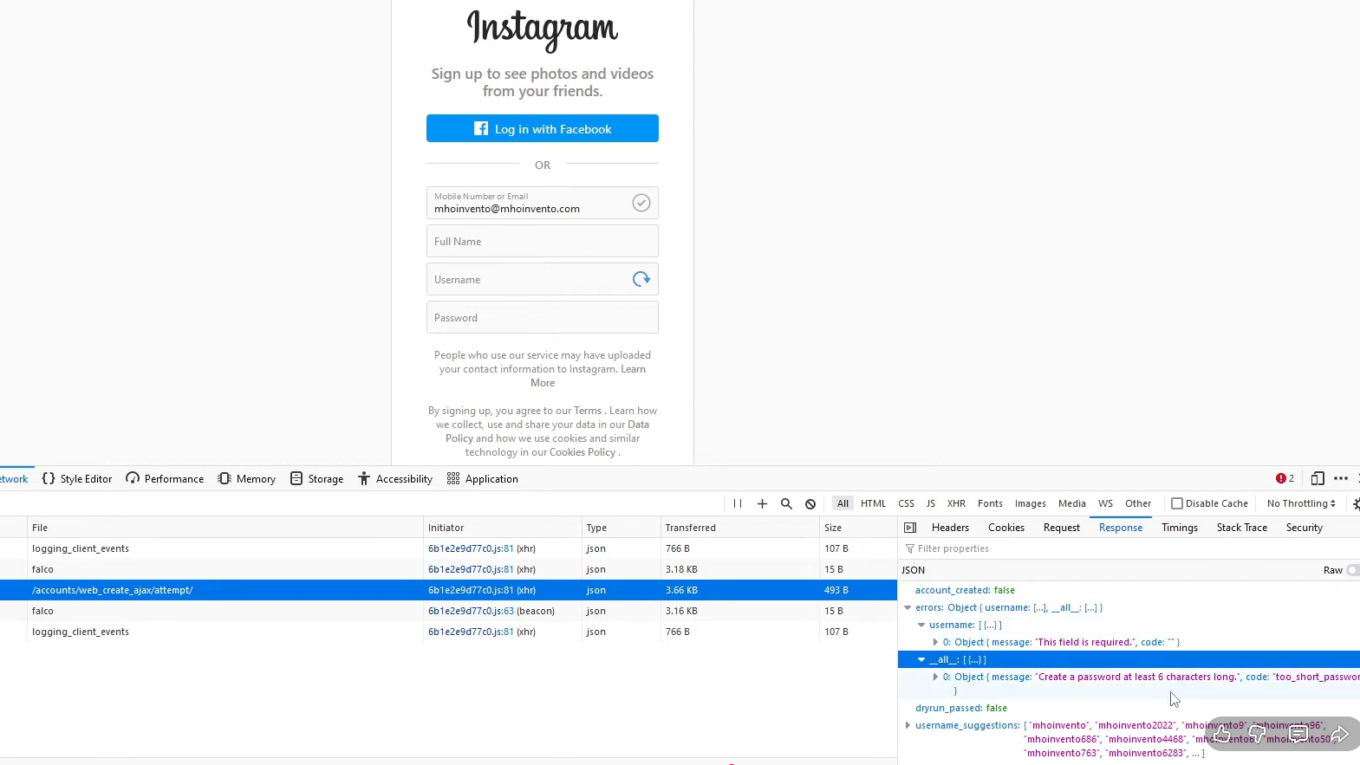The width and height of the screenshot is (1360, 765).
Task: Filter requests by XHR type
Action: click(x=956, y=504)
